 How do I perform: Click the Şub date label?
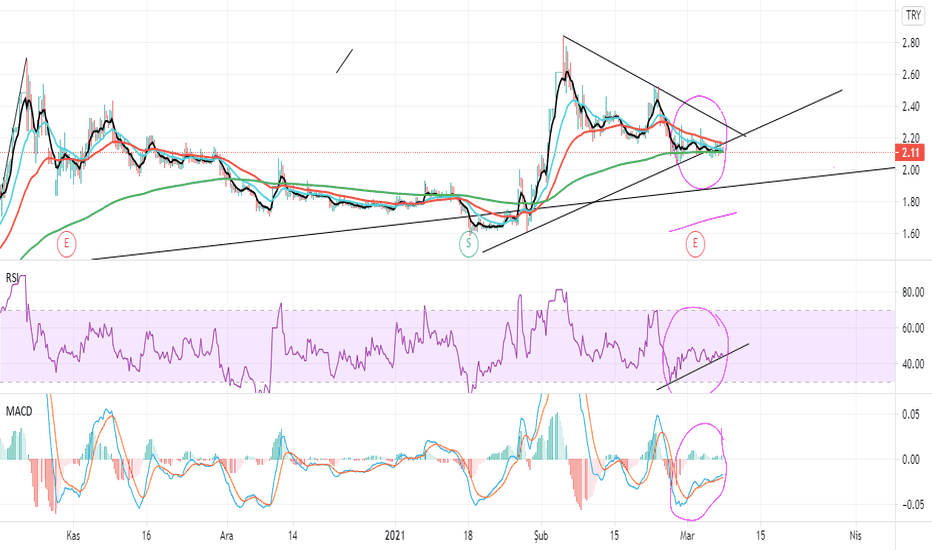[x=540, y=536]
